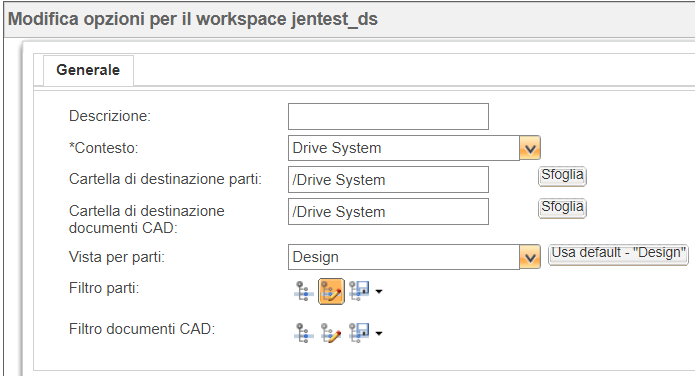
Task: Open the Contesto dropdown arrow
Action: 530,148
